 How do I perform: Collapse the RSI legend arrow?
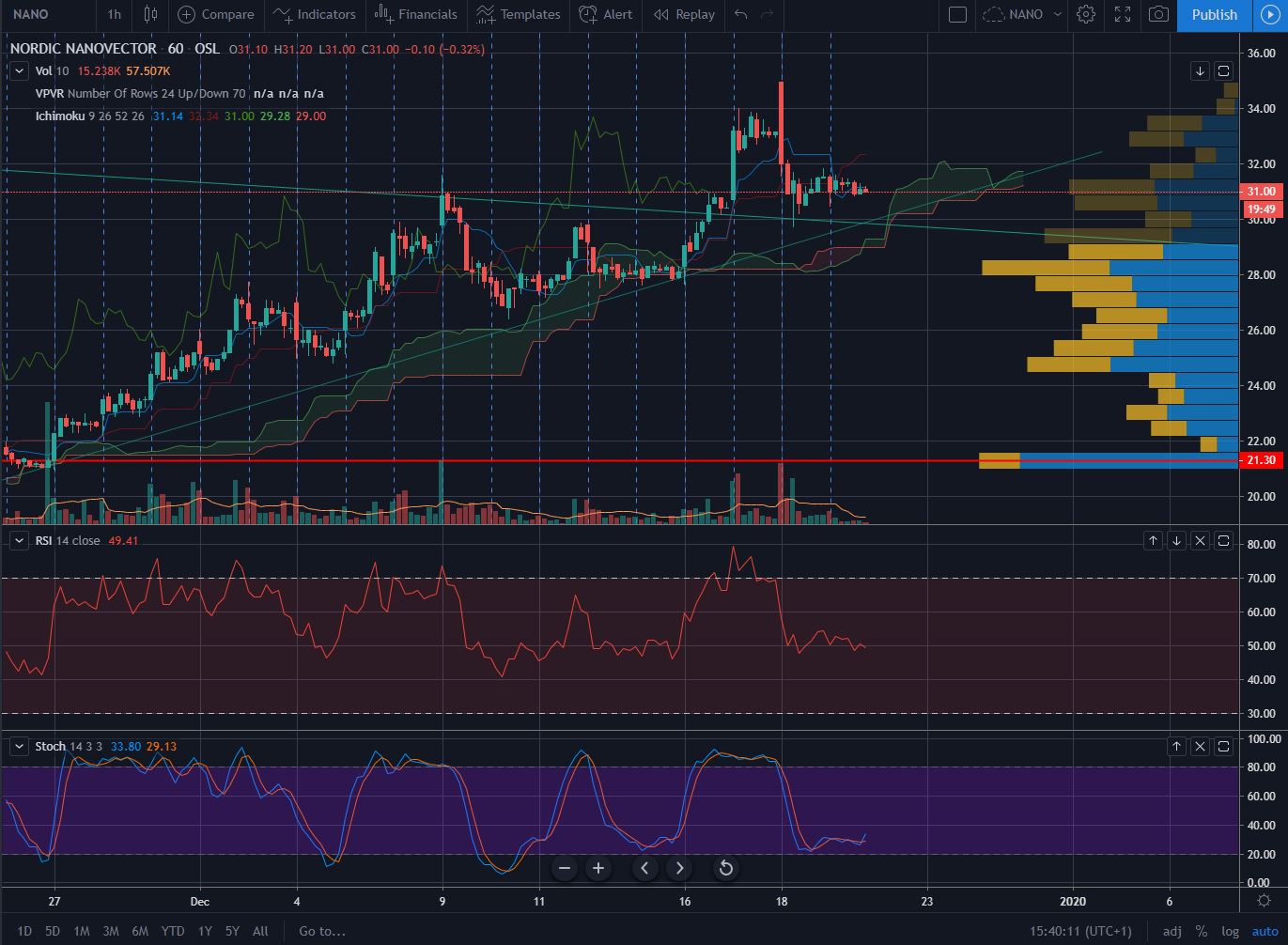(x=18, y=540)
